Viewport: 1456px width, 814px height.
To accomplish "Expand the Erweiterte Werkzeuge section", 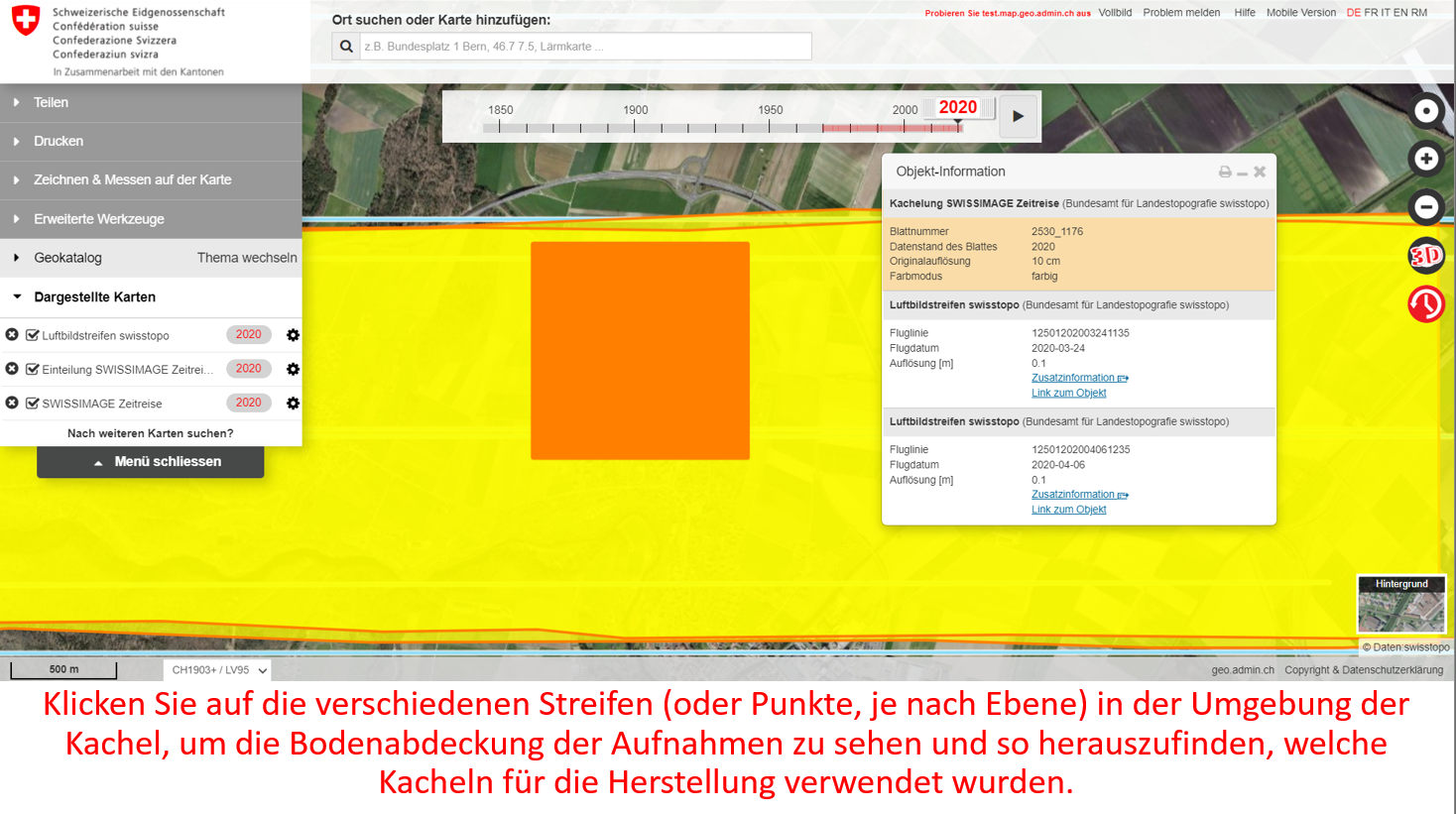I will click(99, 219).
